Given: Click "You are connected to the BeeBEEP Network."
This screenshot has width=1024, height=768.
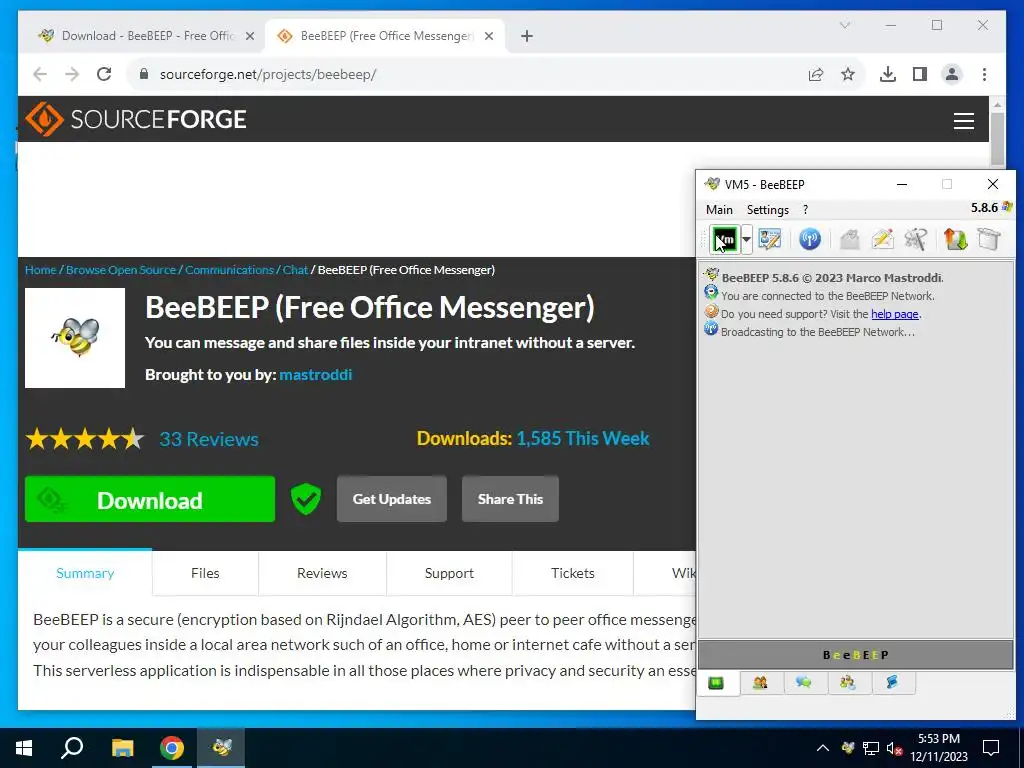Looking at the screenshot, I should click(x=827, y=296).
